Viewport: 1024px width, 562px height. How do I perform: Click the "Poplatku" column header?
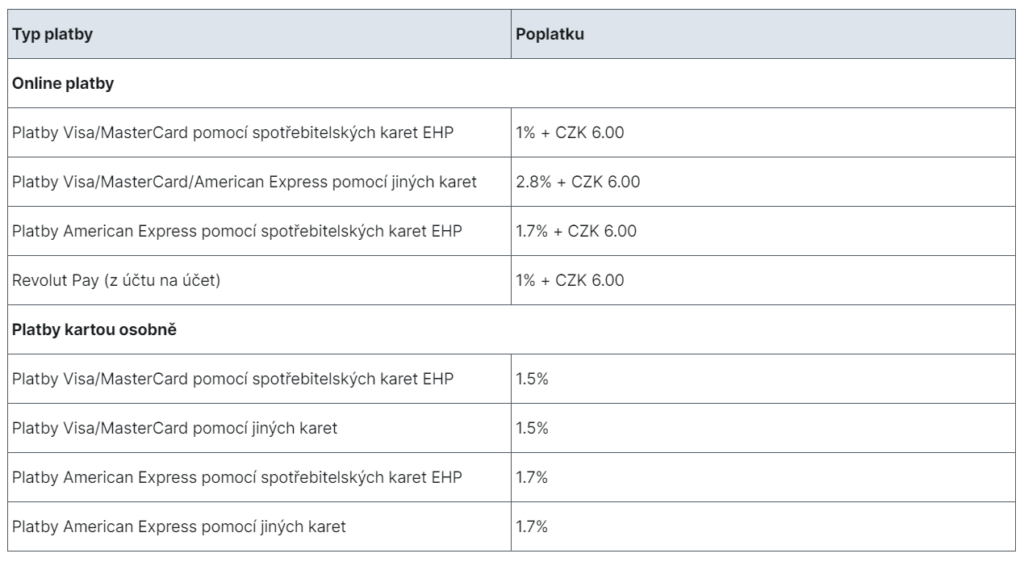point(550,34)
